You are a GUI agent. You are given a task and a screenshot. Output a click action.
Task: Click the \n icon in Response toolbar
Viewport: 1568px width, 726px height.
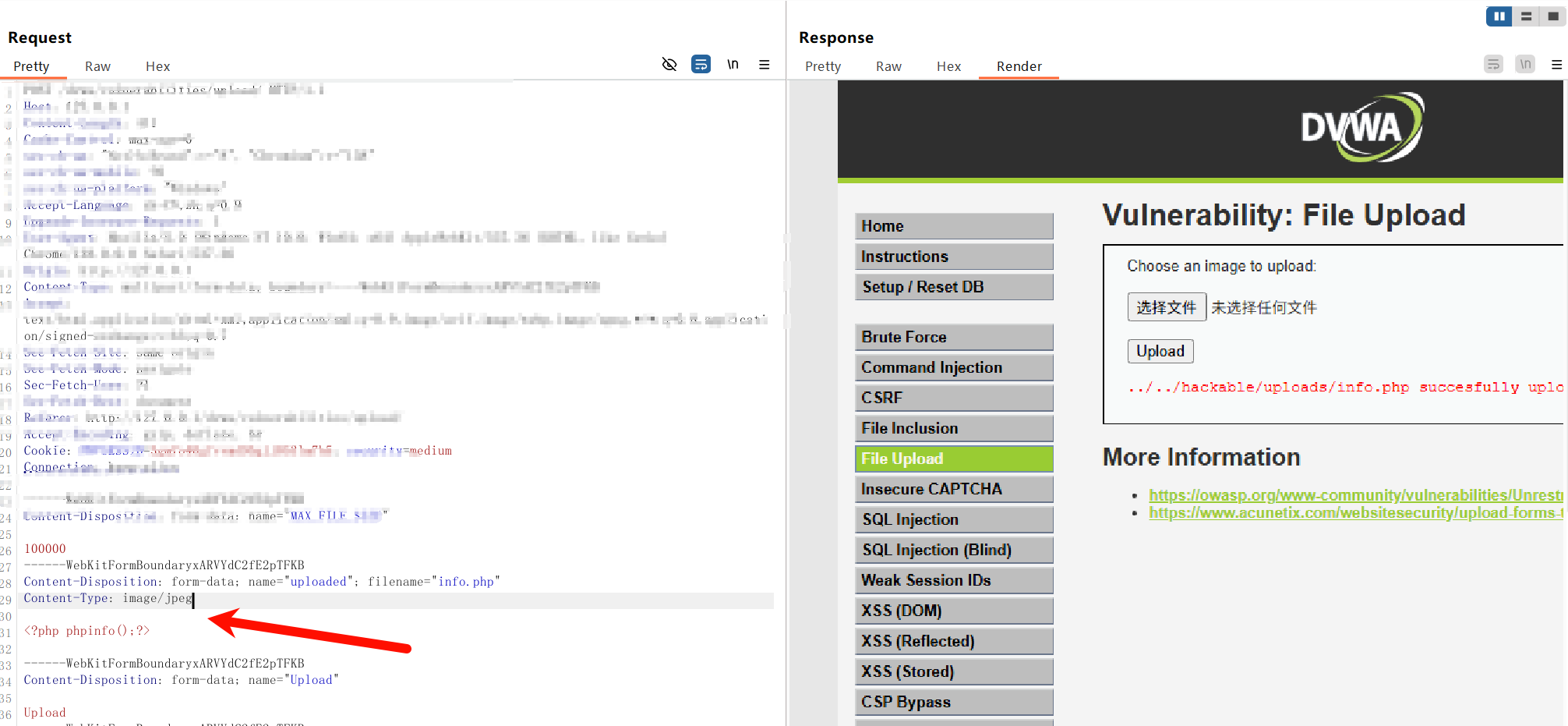click(1525, 65)
